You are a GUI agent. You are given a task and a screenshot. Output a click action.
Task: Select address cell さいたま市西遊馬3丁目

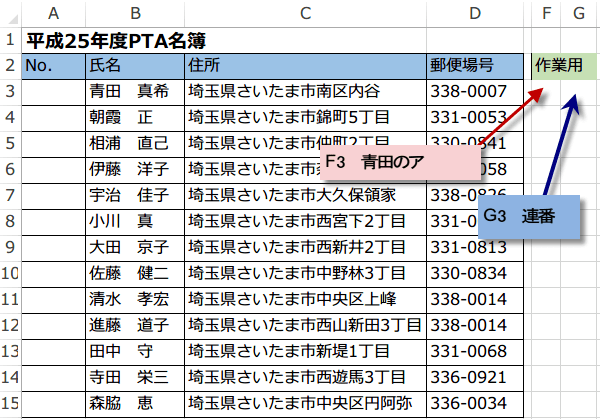(x=305, y=378)
